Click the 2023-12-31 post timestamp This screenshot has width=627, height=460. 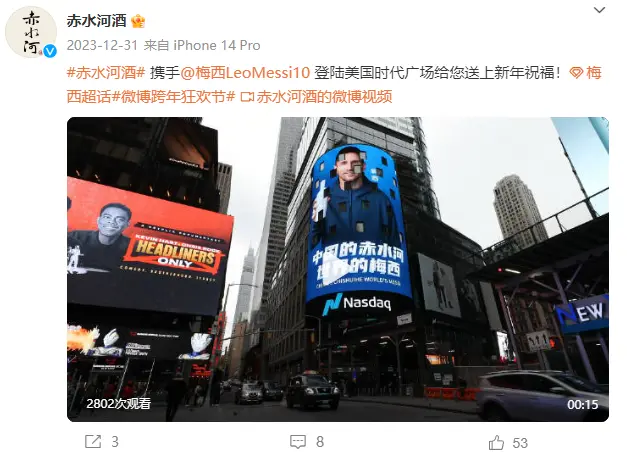102,45
